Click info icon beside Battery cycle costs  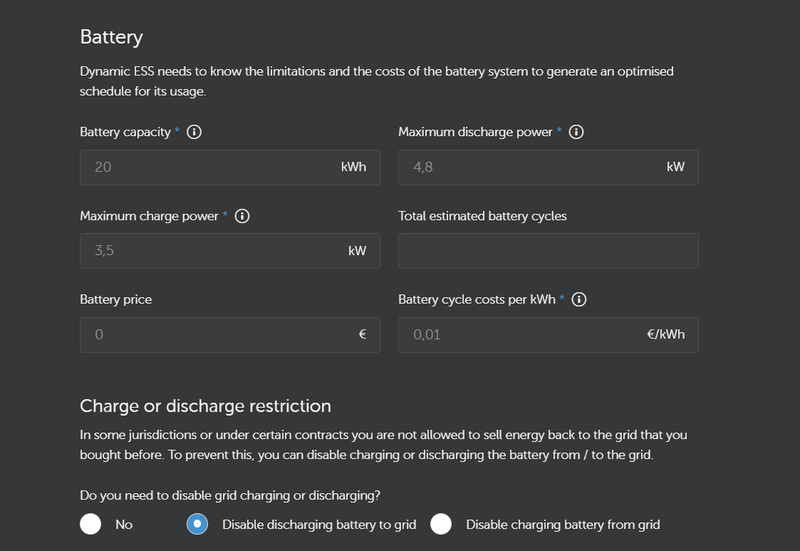(579, 299)
